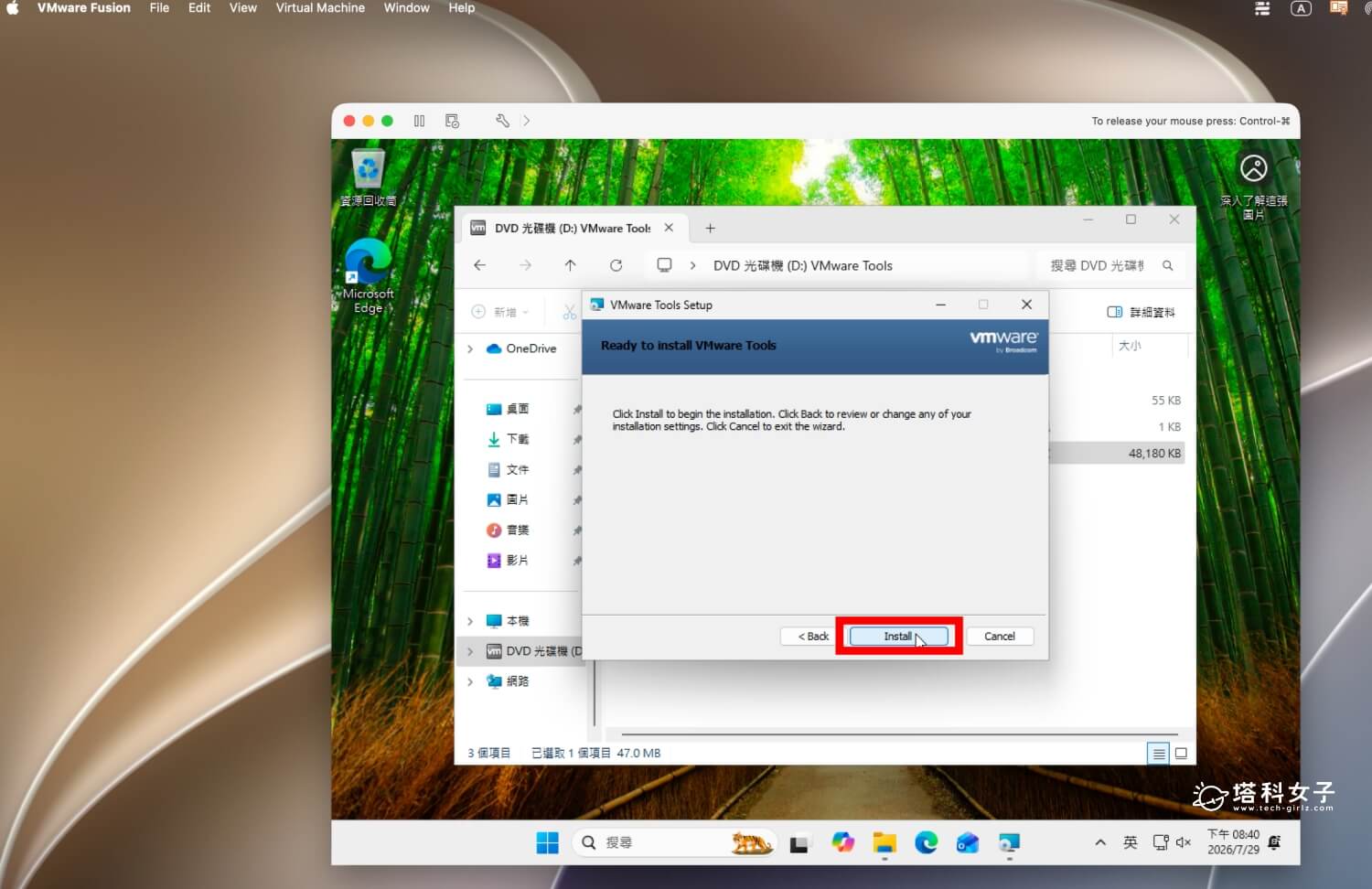Click Install in VMware Tools Setup
The height and width of the screenshot is (889, 1372).
898,637
